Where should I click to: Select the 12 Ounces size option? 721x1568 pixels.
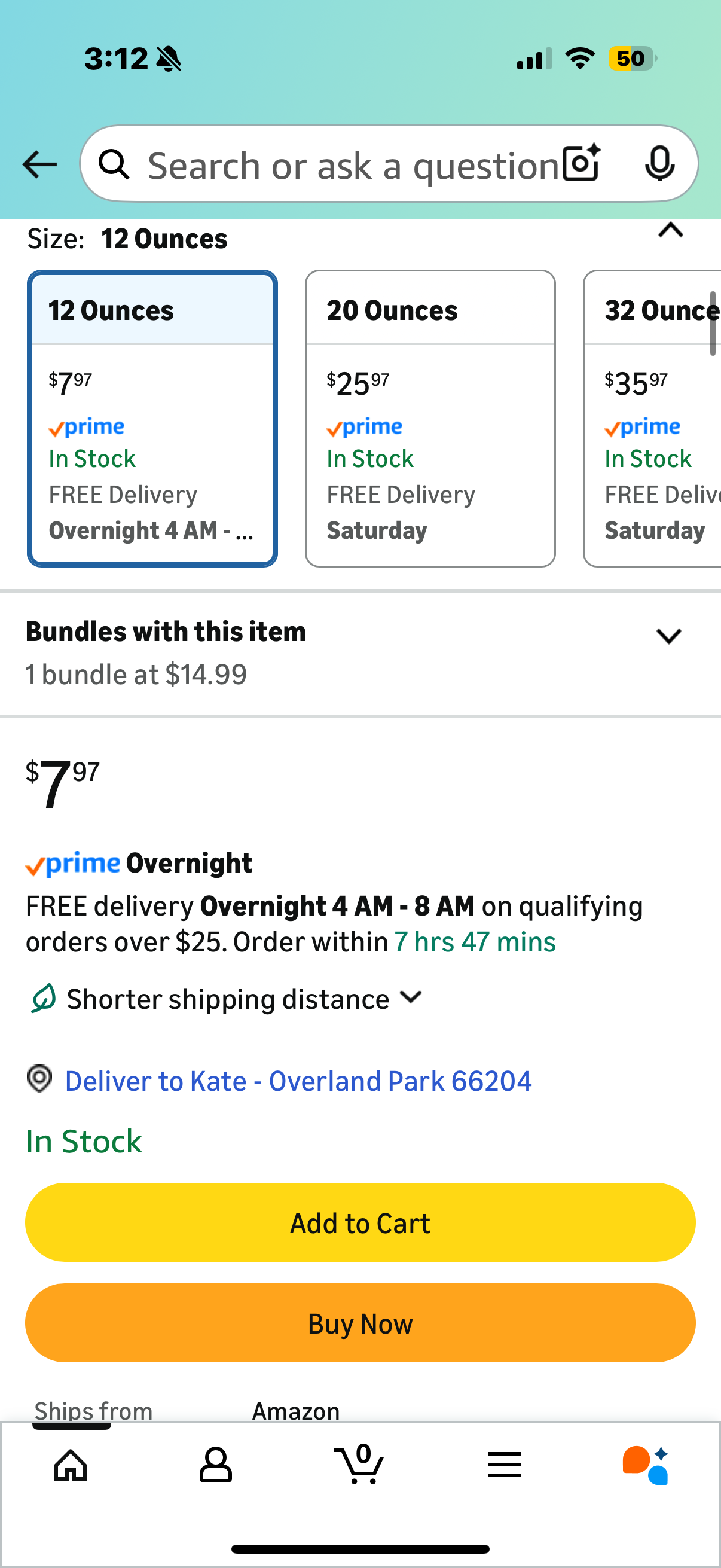pyautogui.click(x=152, y=419)
